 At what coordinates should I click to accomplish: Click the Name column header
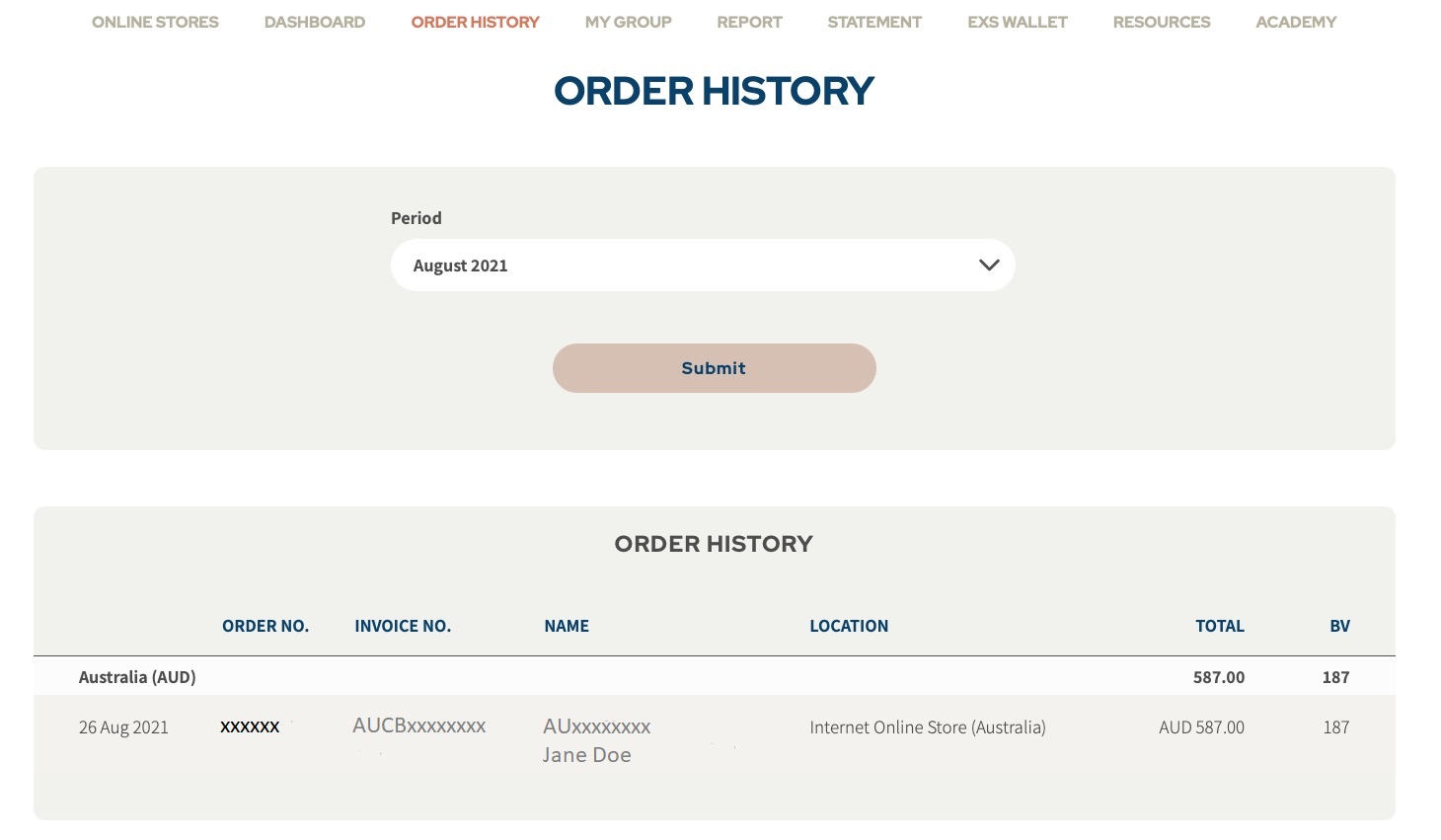click(567, 626)
